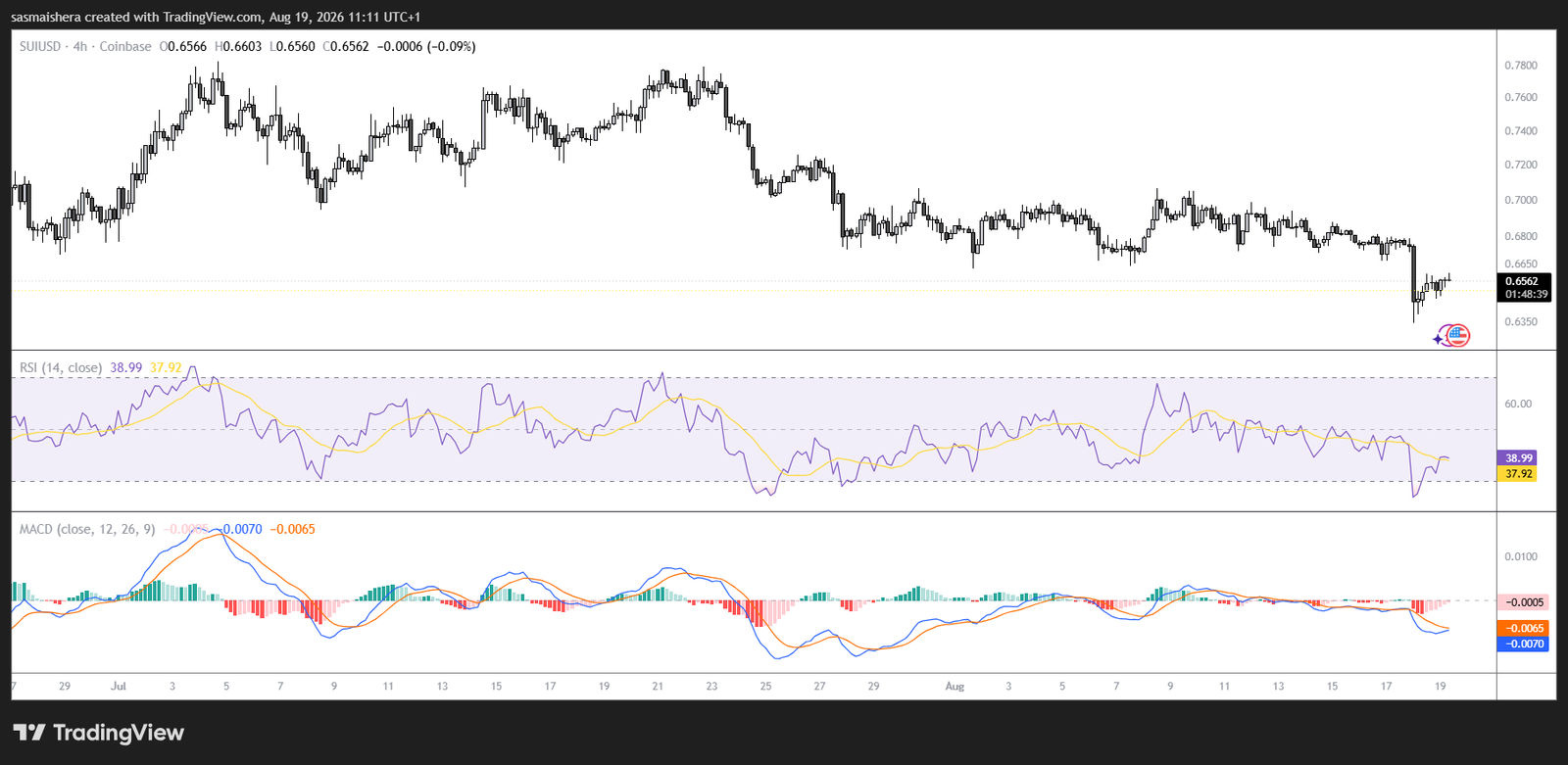The height and width of the screenshot is (765, 1568).
Task: Click the bar countdown timer 01:48:39
Action: (x=1526, y=294)
